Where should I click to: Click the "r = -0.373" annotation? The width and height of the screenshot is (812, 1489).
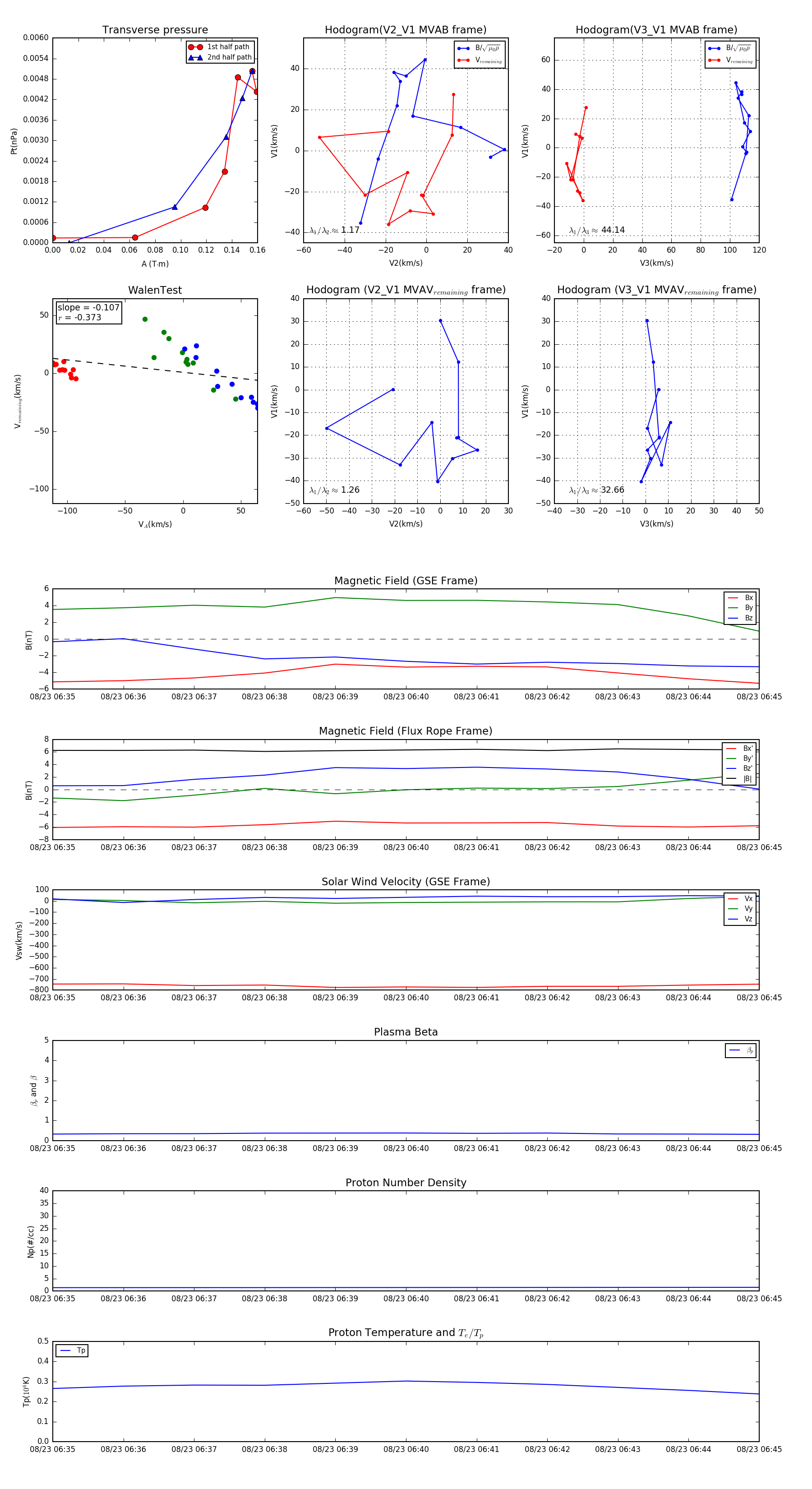tap(80, 317)
